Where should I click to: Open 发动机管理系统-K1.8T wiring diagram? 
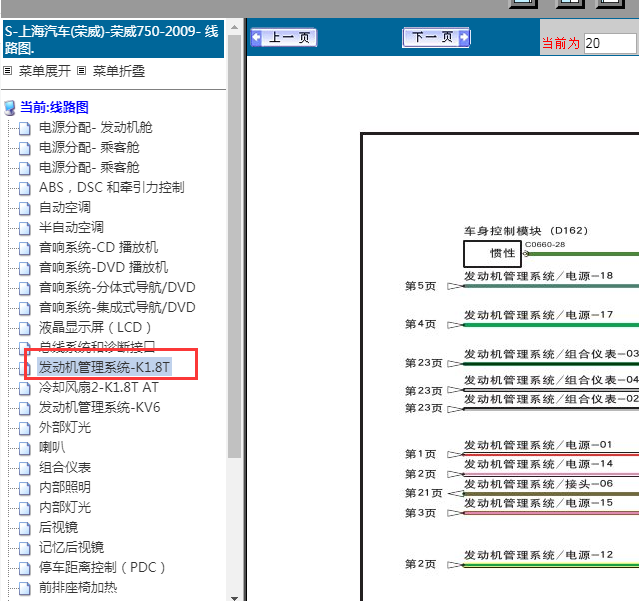pyautogui.click(x=105, y=367)
